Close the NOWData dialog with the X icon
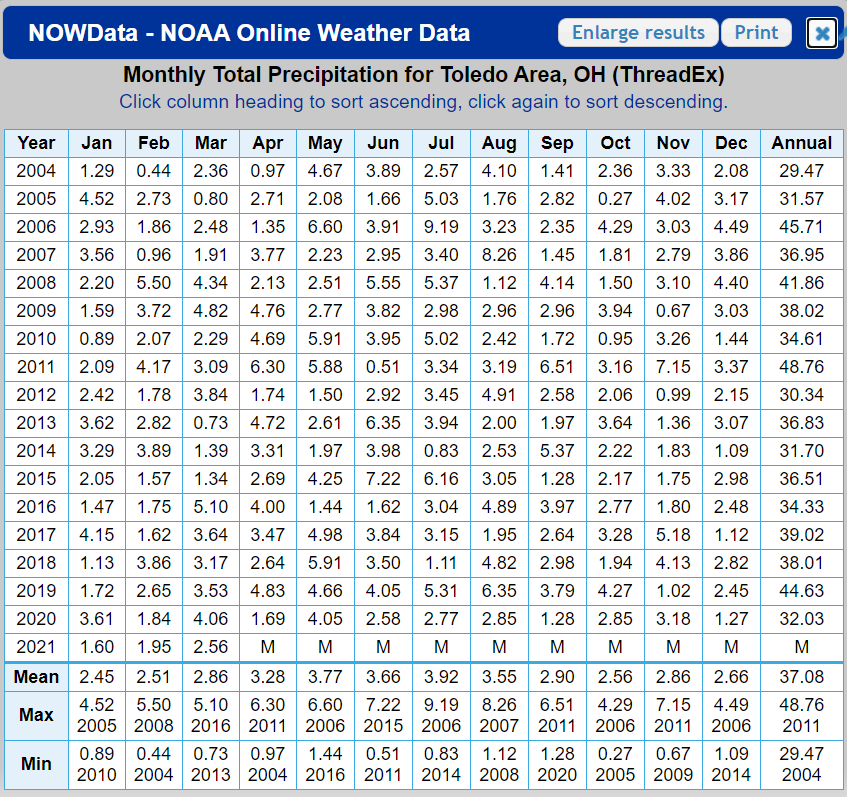 pyautogui.click(x=822, y=33)
